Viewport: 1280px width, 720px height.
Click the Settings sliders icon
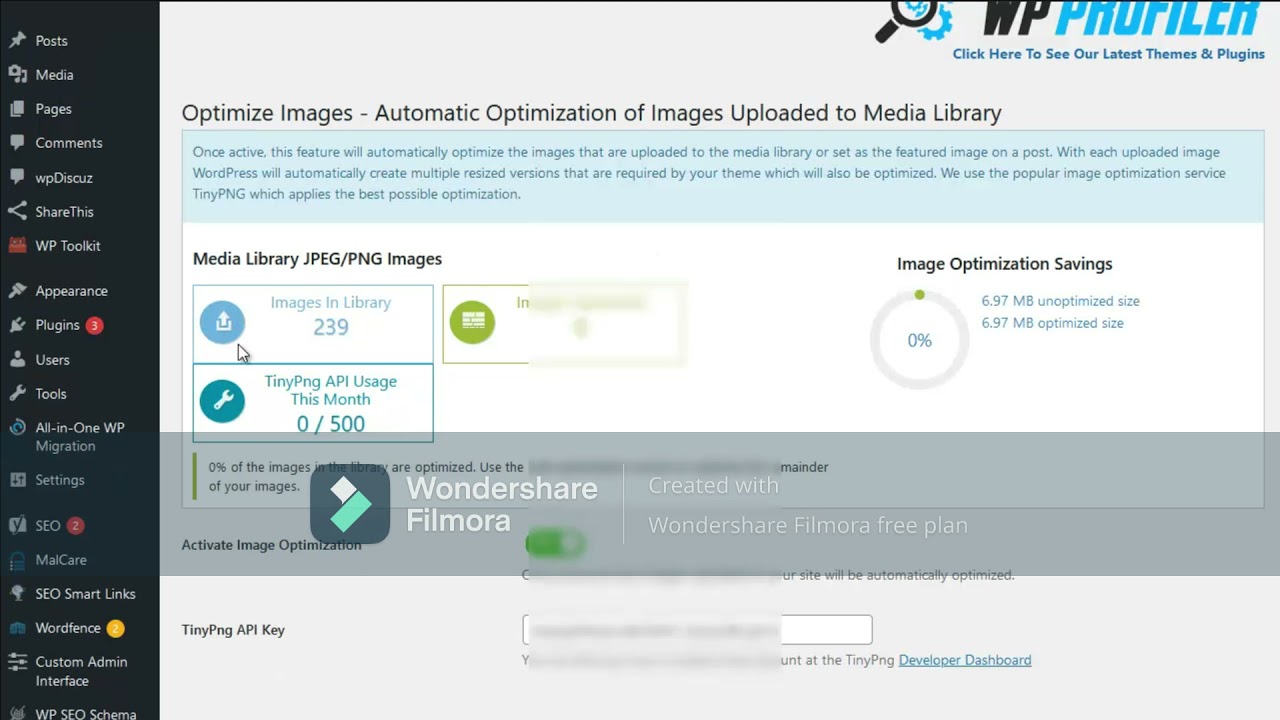click(17, 480)
